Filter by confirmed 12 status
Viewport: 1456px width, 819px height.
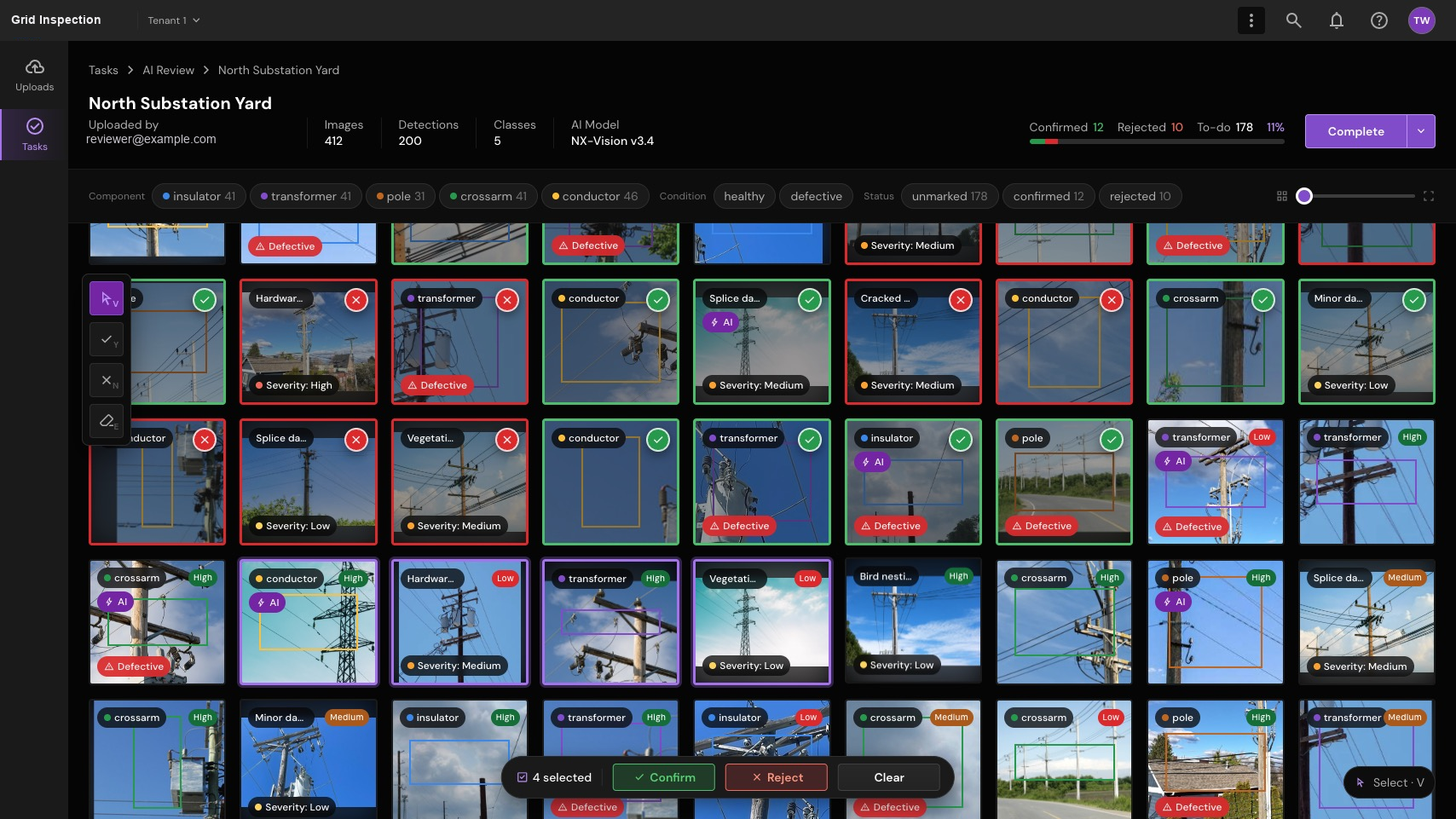(x=1049, y=196)
